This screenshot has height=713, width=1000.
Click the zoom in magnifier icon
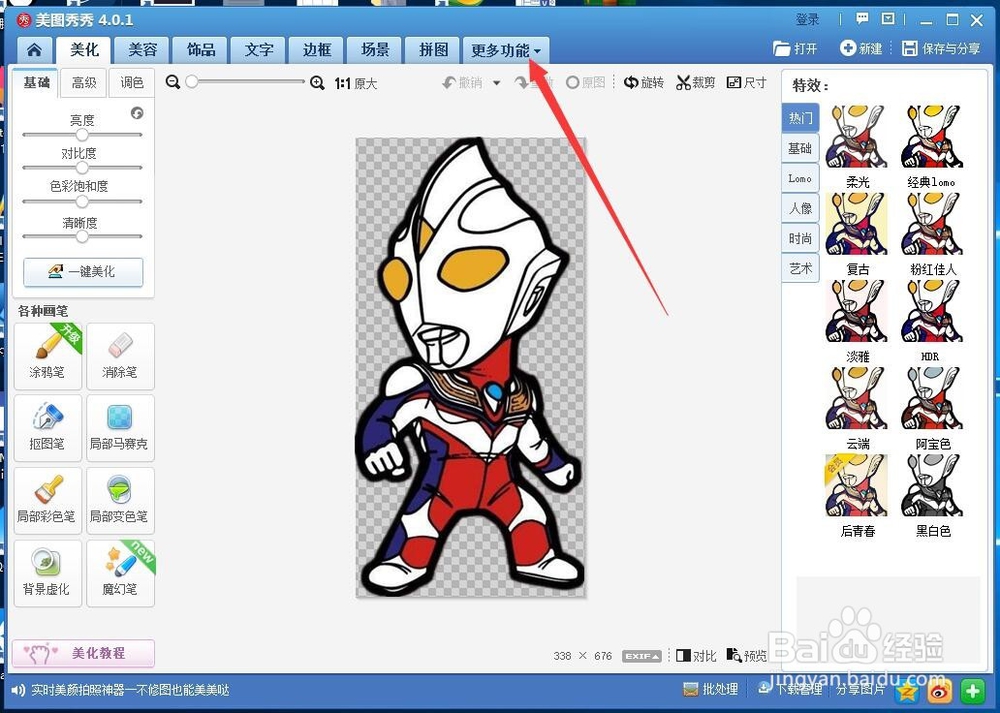point(317,82)
